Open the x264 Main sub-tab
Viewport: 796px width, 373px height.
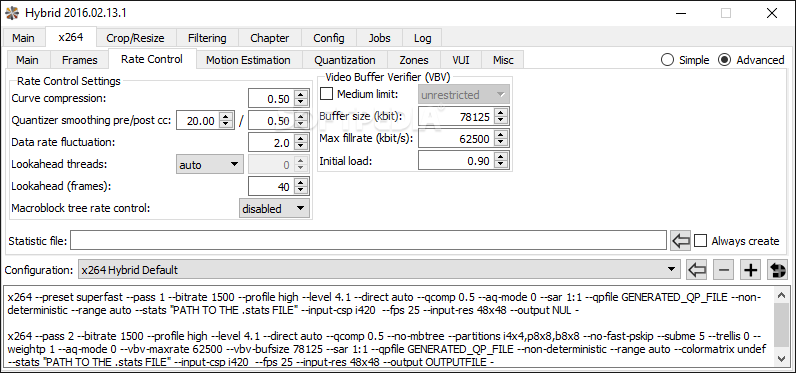27,60
